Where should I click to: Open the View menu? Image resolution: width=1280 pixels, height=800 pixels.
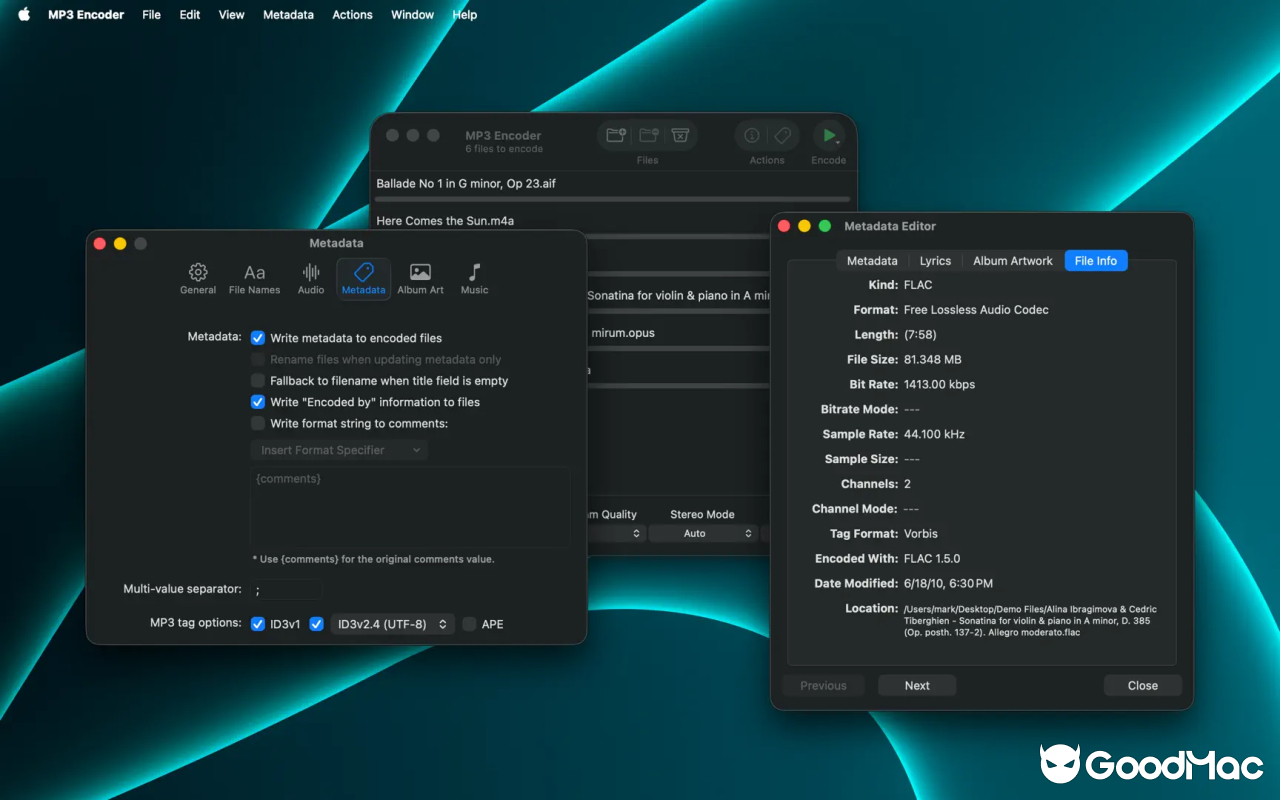pos(232,15)
